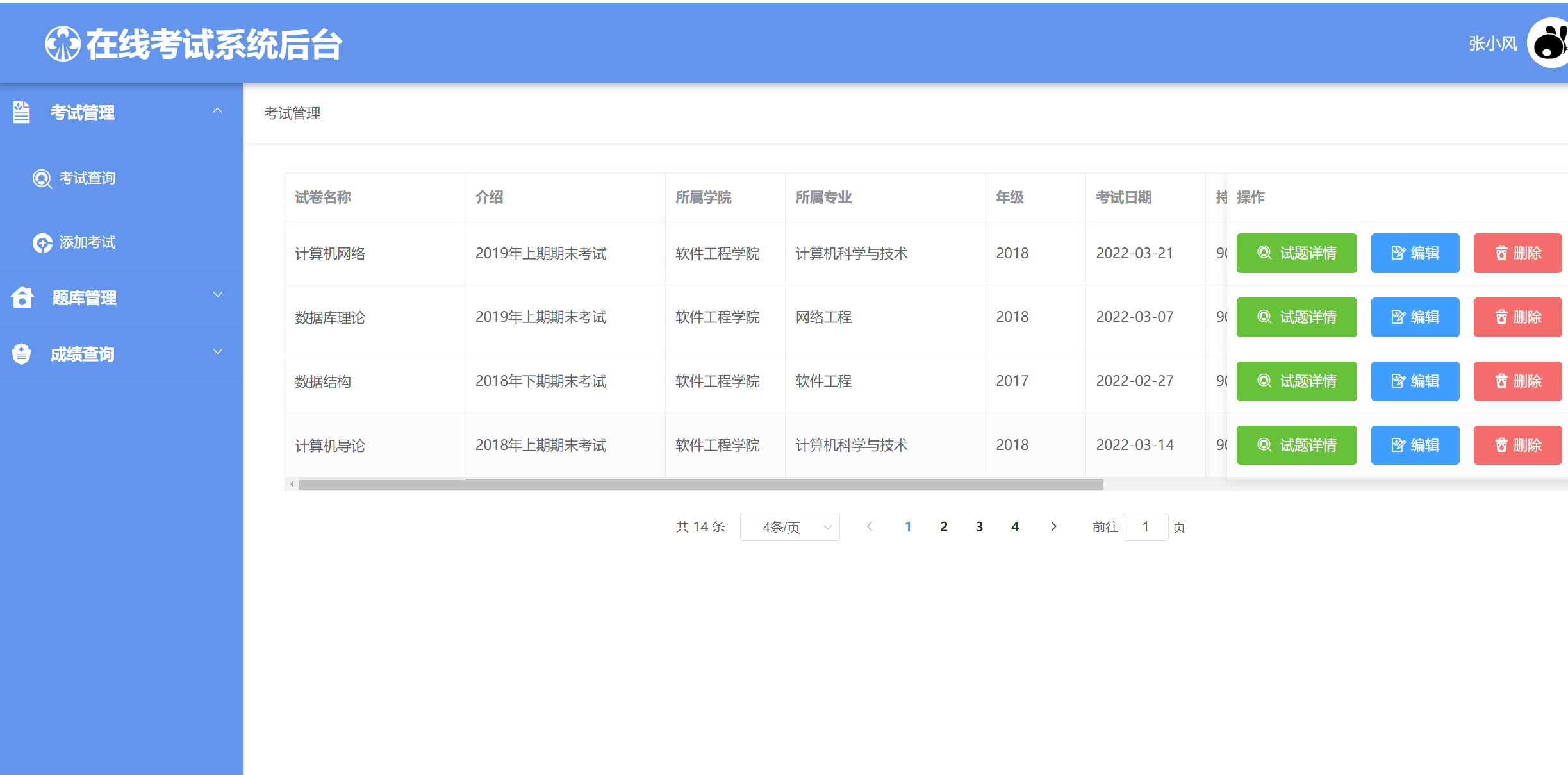Select the magnifier icon next to 考试查询
This screenshot has height=775, width=1568.
(x=41, y=178)
